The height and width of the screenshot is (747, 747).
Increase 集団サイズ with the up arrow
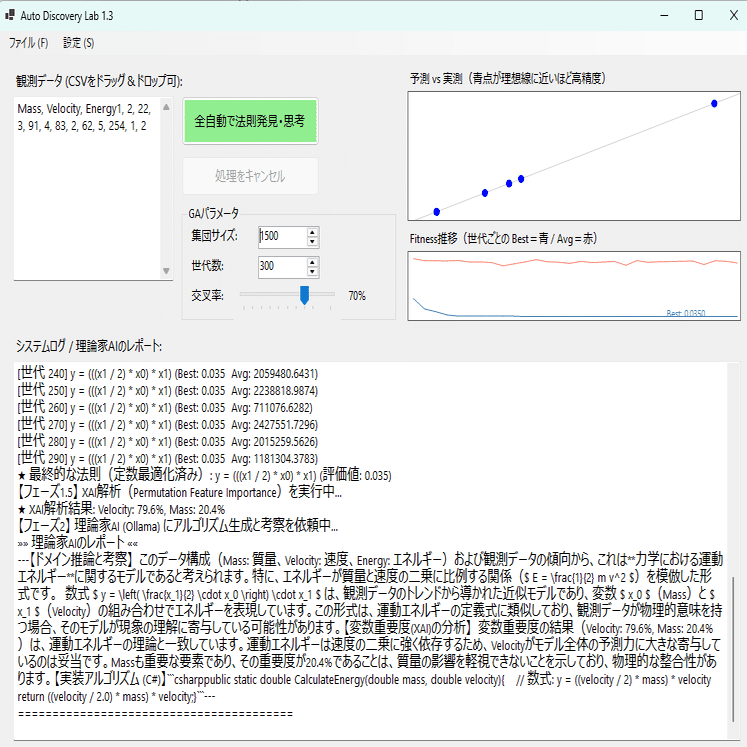312,232
